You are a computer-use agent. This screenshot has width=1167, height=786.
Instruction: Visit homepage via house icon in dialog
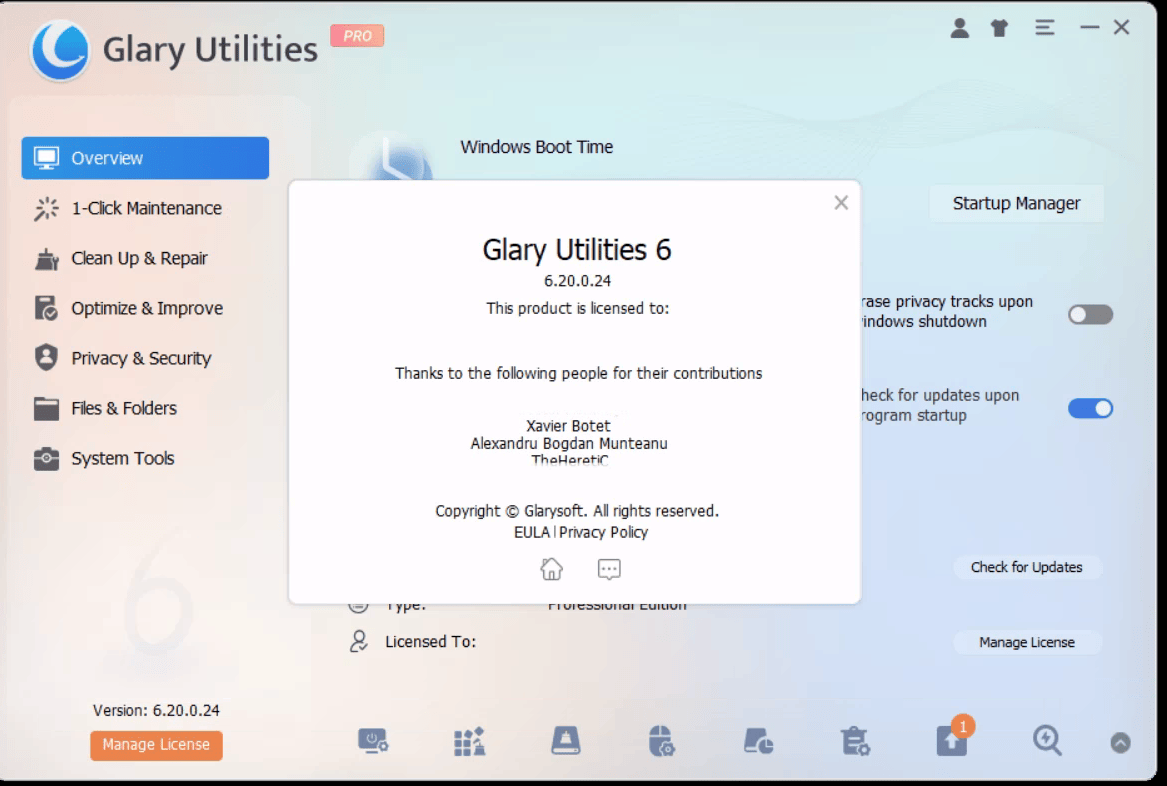click(551, 569)
